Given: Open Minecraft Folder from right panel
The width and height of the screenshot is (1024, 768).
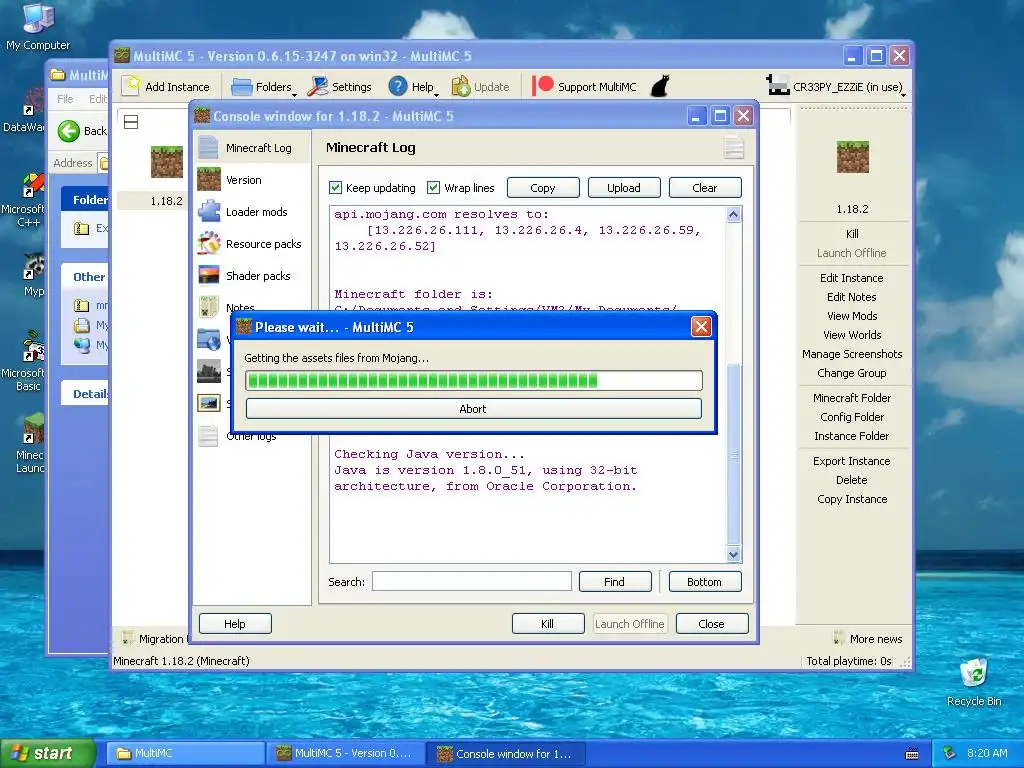Looking at the screenshot, I should pyautogui.click(x=852, y=398).
